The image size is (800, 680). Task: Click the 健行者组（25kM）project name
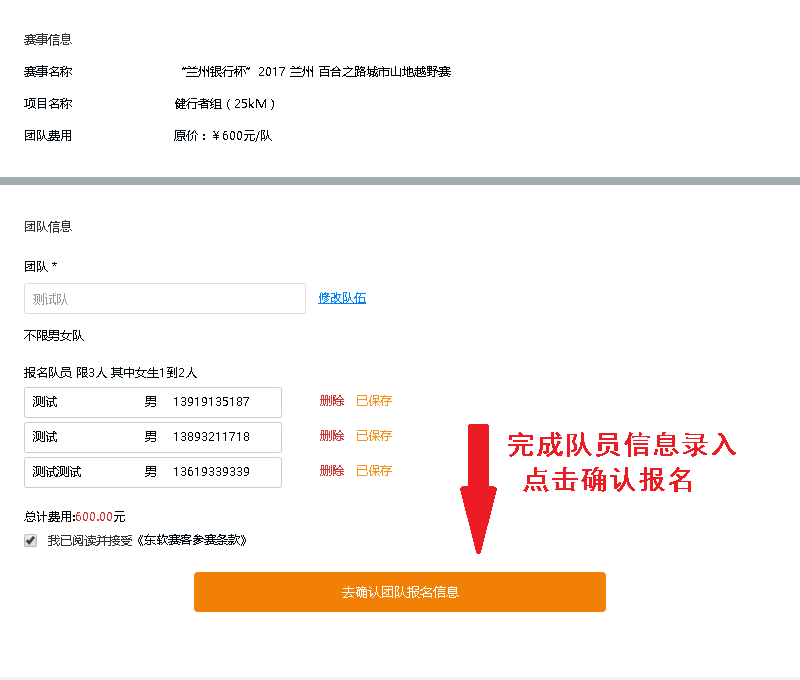224,104
